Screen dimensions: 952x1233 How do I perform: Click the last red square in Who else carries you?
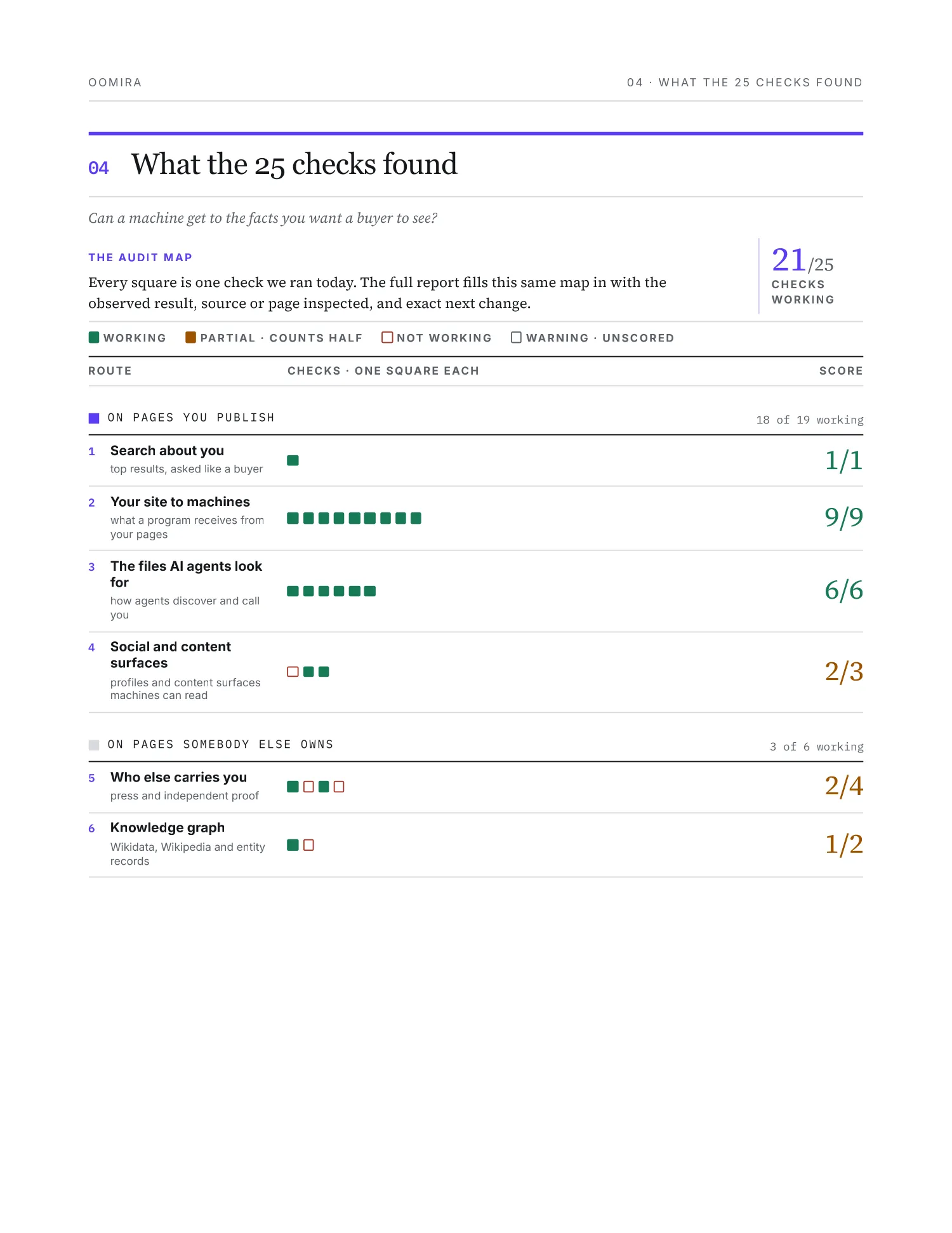[339, 787]
